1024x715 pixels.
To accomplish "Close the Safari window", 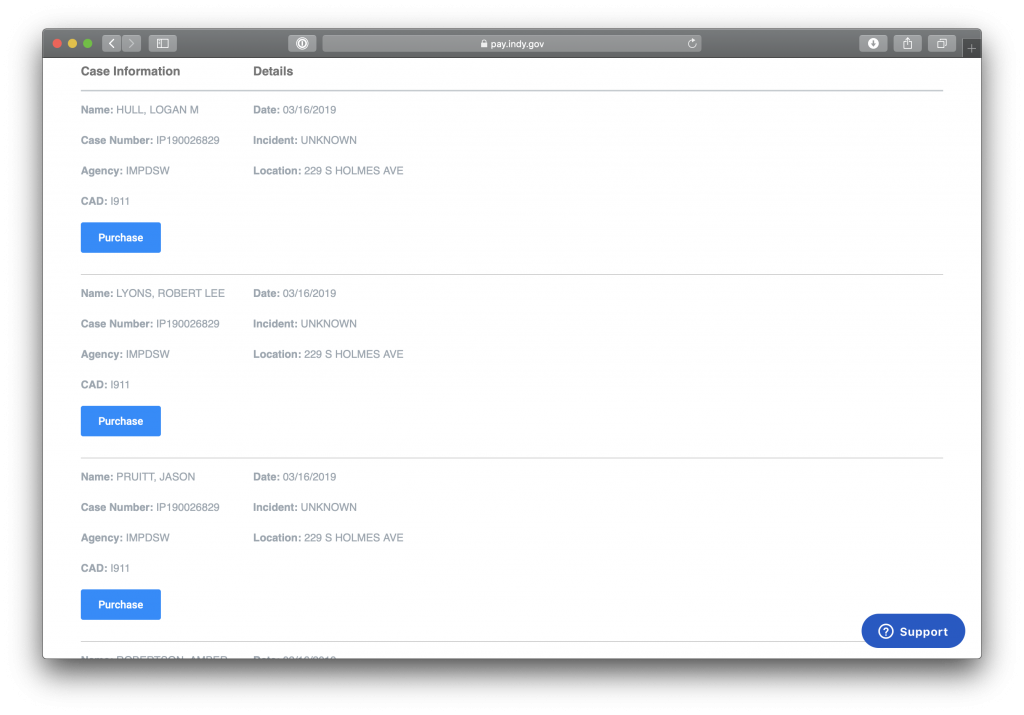I will (x=57, y=44).
